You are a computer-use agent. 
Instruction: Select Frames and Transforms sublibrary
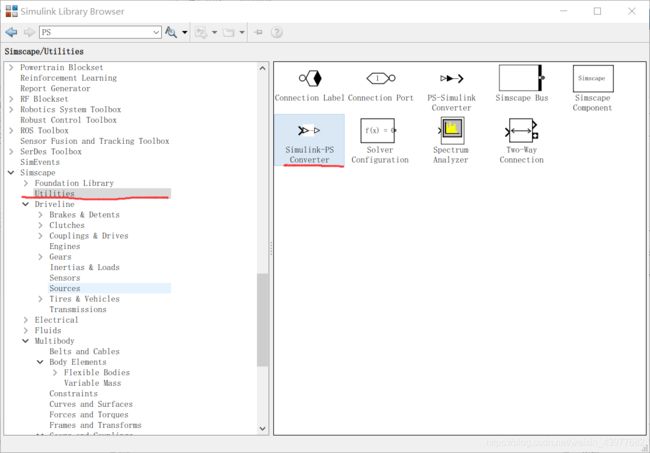(95, 425)
